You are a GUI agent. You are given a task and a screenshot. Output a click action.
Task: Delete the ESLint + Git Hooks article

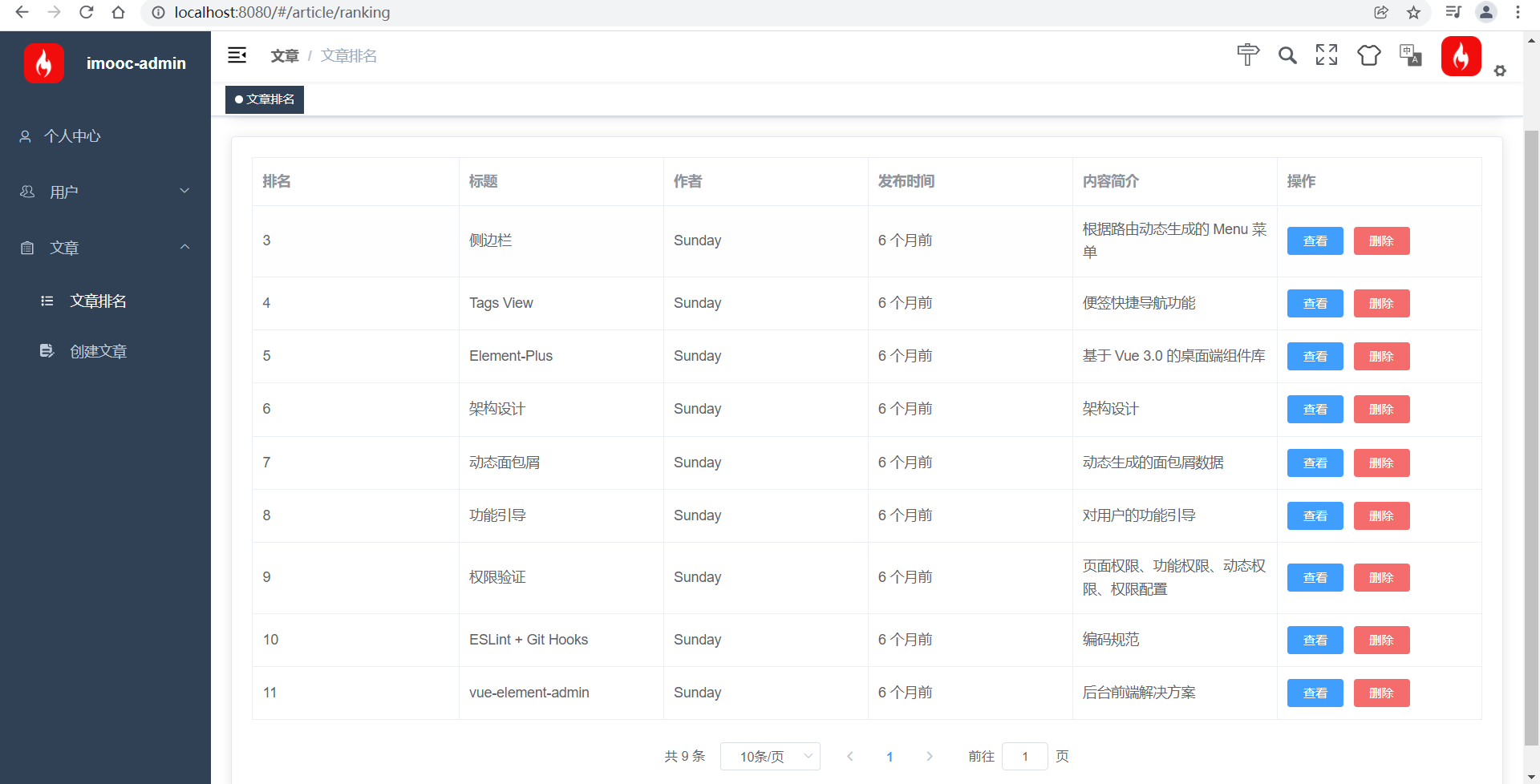pyautogui.click(x=1381, y=640)
